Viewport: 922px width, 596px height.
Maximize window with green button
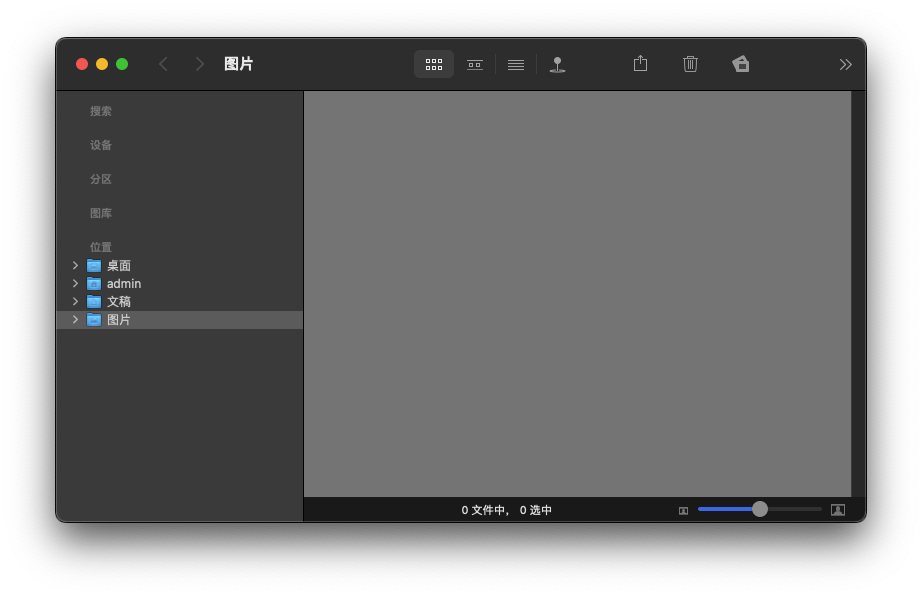pos(122,64)
